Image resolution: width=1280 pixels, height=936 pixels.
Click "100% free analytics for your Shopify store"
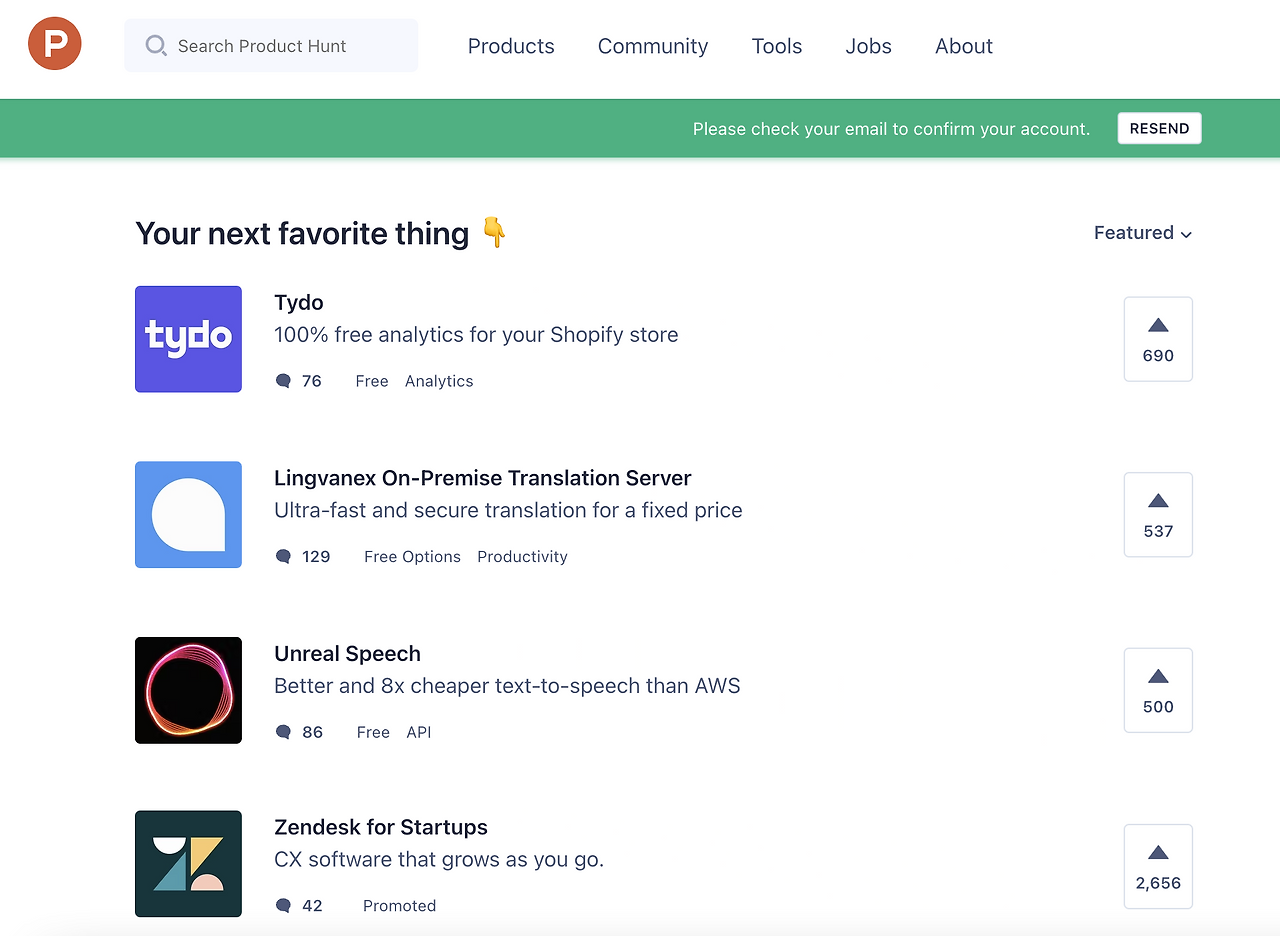click(476, 335)
